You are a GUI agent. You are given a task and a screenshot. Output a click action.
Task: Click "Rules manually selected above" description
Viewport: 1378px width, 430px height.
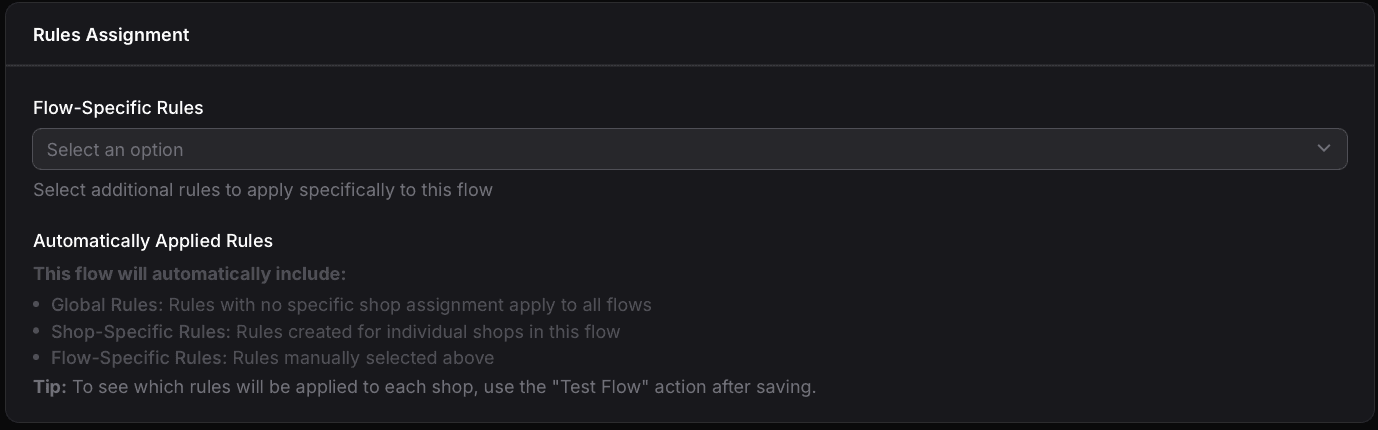click(364, 358)
